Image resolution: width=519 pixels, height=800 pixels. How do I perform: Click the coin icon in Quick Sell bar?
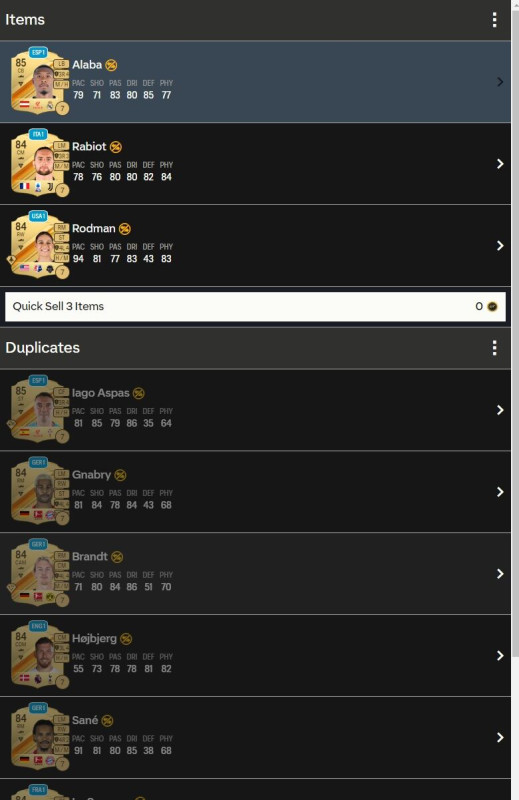click(x=492, y=307)
